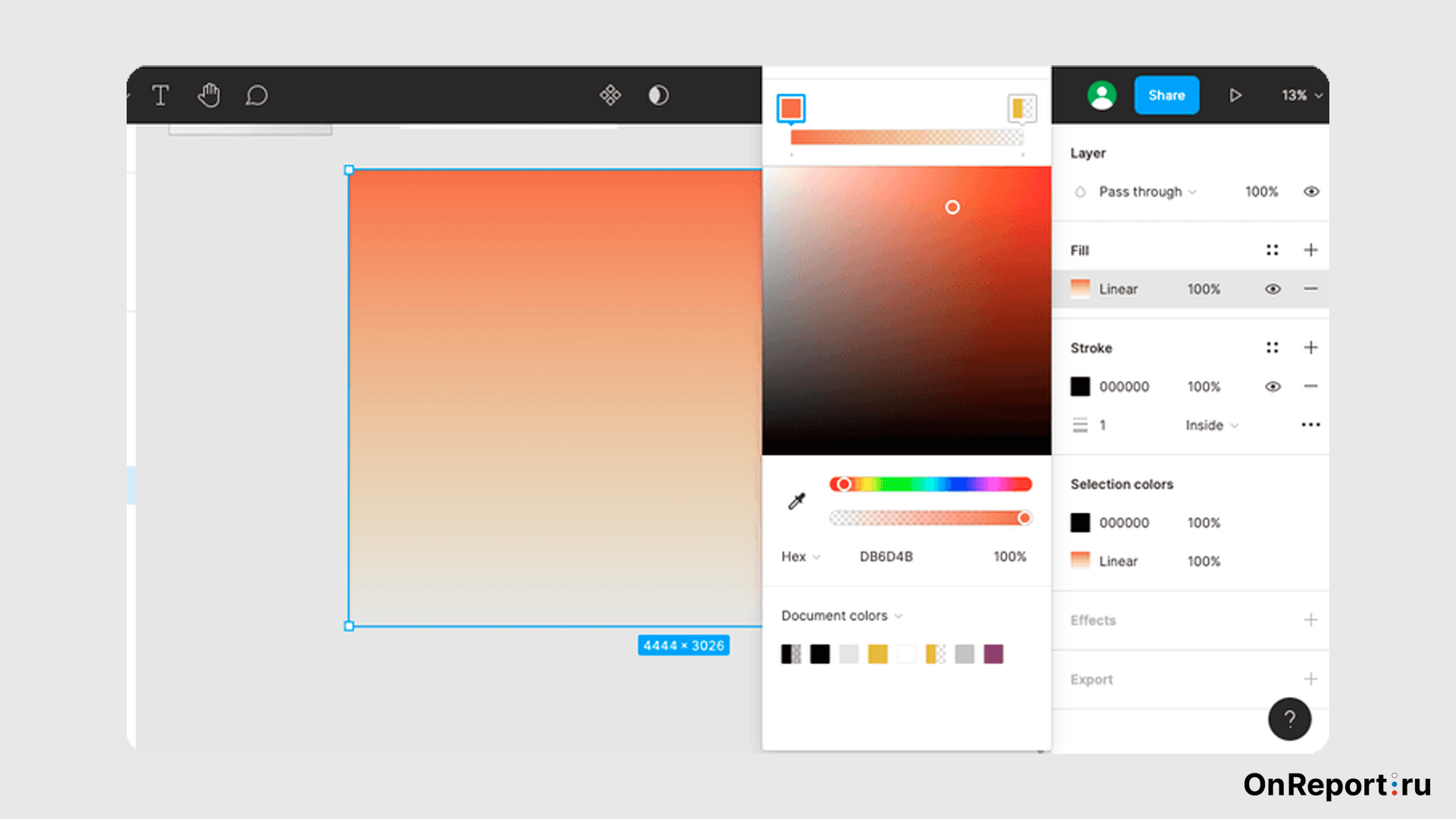This screenshot has width=1456, height=819.
Task: Click the Mask contrast icon
Action: [x=658, y=95]
